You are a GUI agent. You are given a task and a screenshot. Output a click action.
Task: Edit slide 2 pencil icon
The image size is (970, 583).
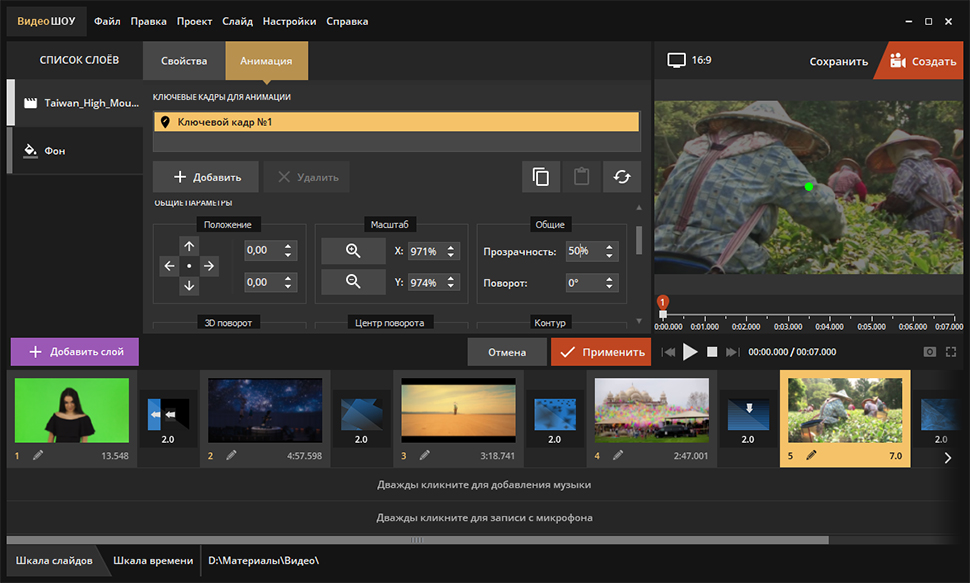(231, 456)
